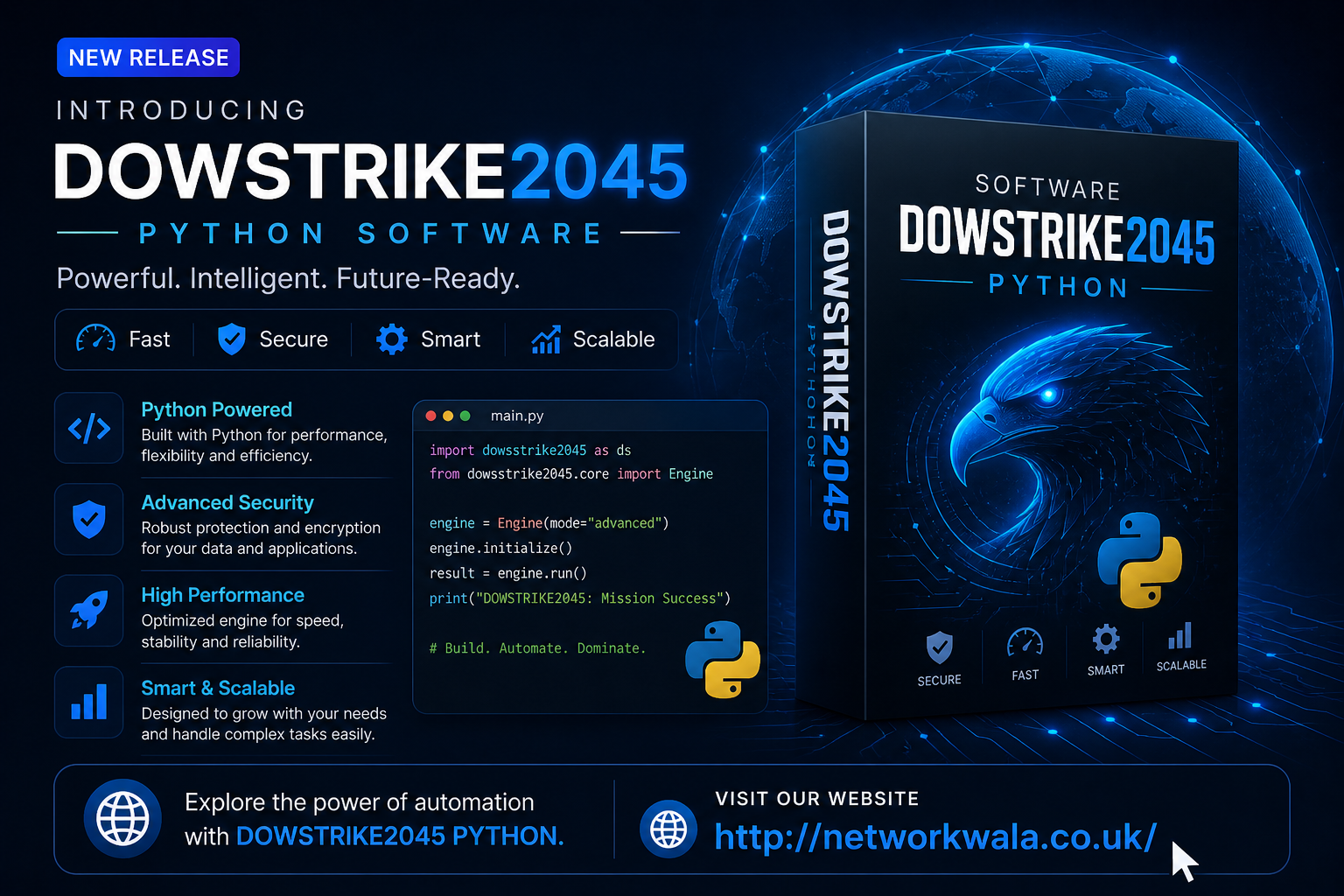Click the SMART gear icon on the box
The width and height of the screenshot is (1344, 896).
tap(1106, 639)
